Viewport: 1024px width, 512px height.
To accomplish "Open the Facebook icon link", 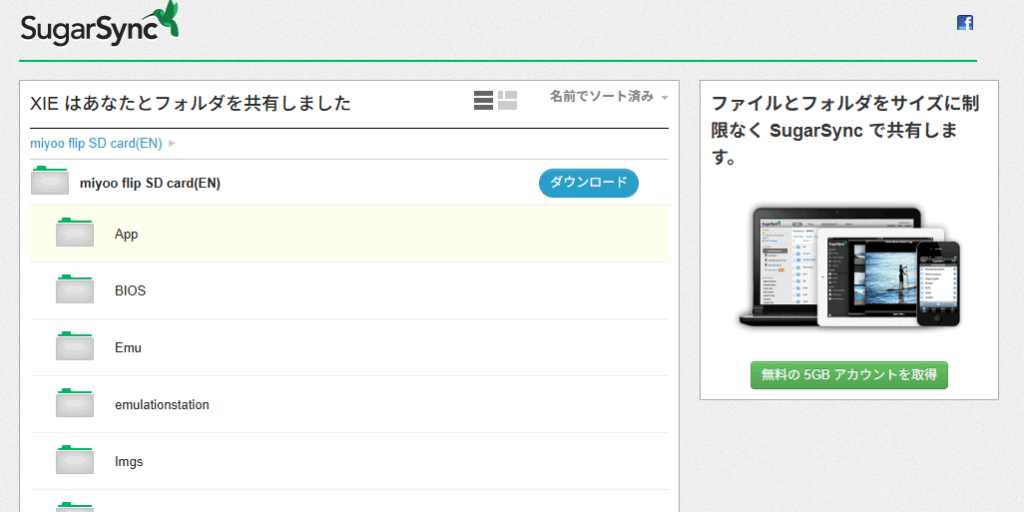I will click(x=965, y=23).
